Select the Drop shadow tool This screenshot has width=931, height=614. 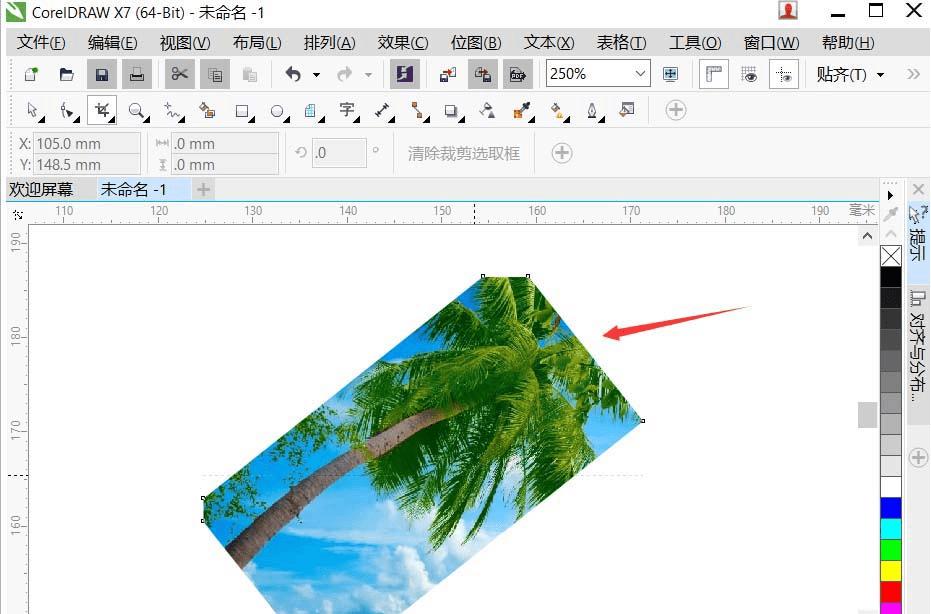pos(451,110)
